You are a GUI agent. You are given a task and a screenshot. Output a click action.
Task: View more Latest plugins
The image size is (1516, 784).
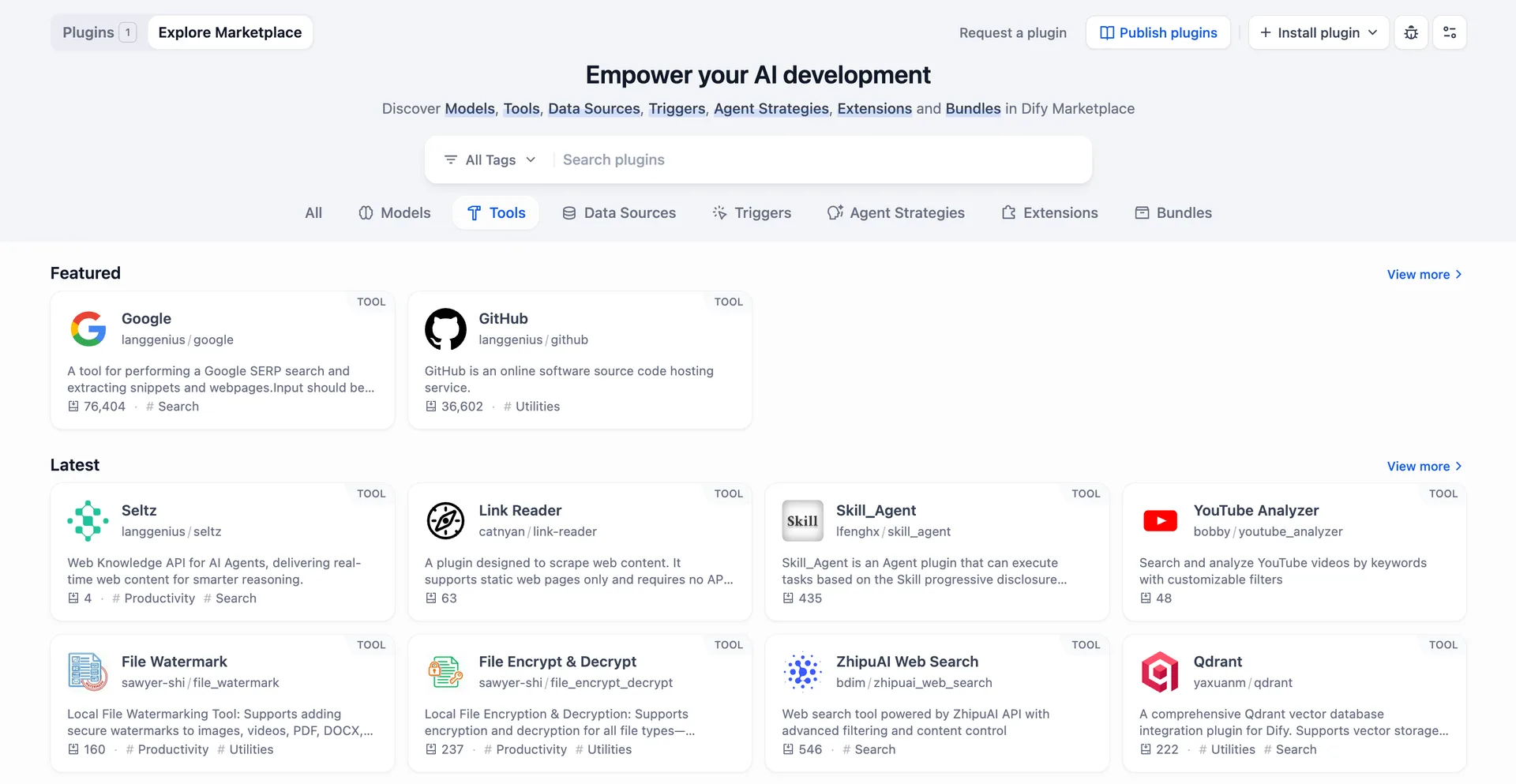tap(1425, 467)
